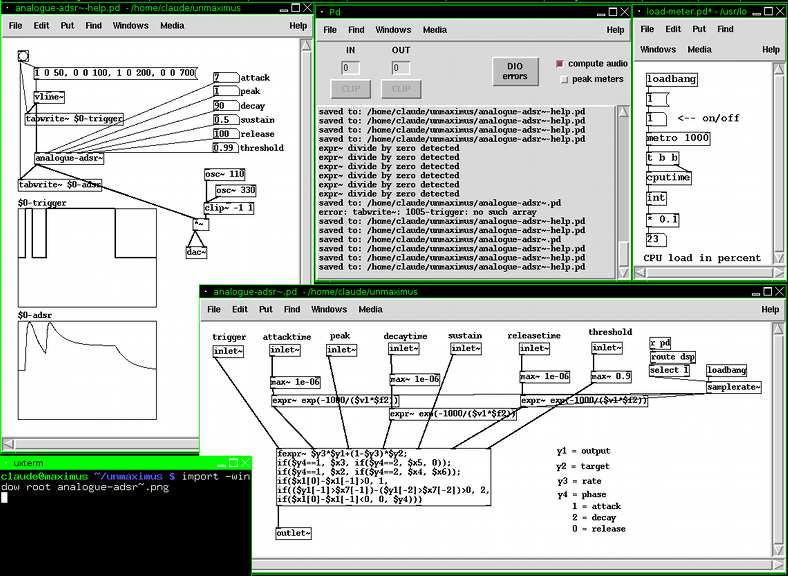Screen dimensions: 788x576
Task: Select the osc~ 110 object
Action: coord(225,174)
